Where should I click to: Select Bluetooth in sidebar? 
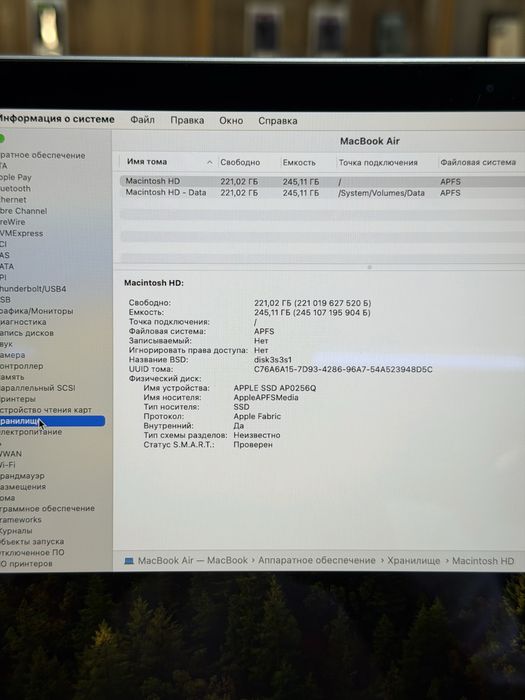pos(15,188)
